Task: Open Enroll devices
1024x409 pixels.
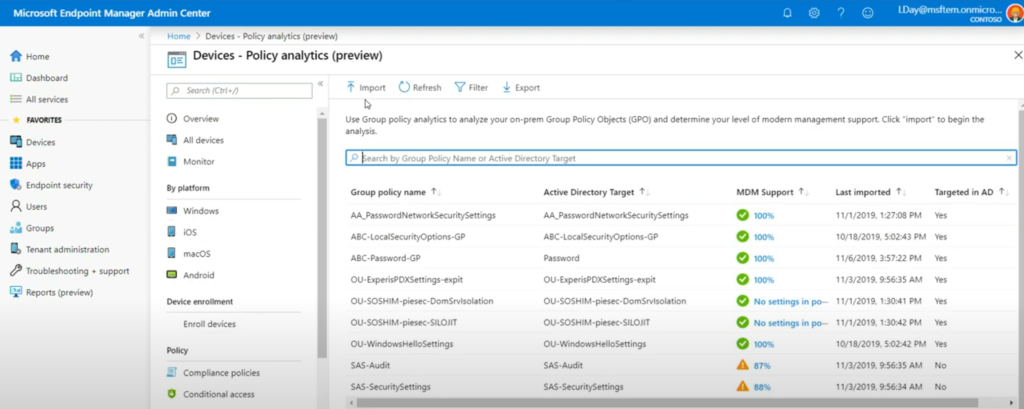Action: pos(209,324)
